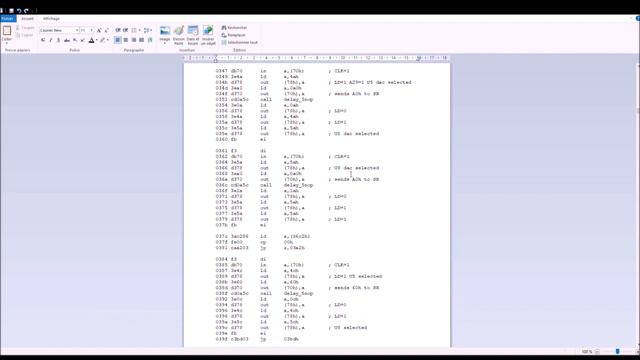Open the Fichier menu
The image size is (640, 360).
[x=8, y=18]
